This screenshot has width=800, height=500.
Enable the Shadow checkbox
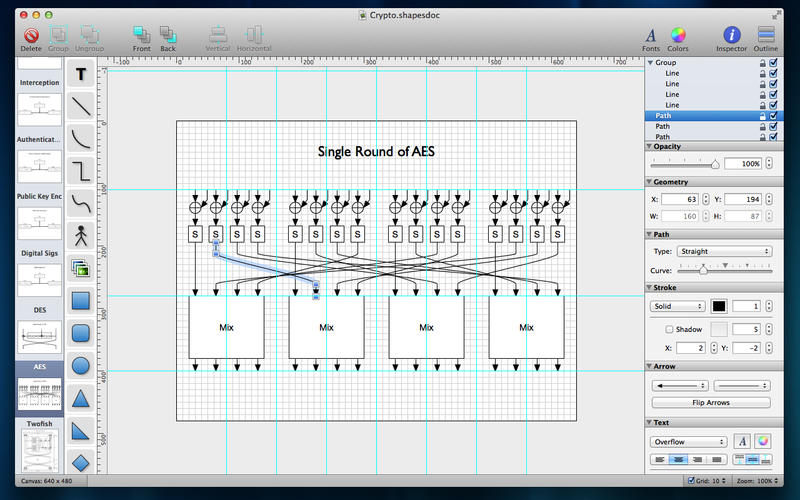coord(670,329)
